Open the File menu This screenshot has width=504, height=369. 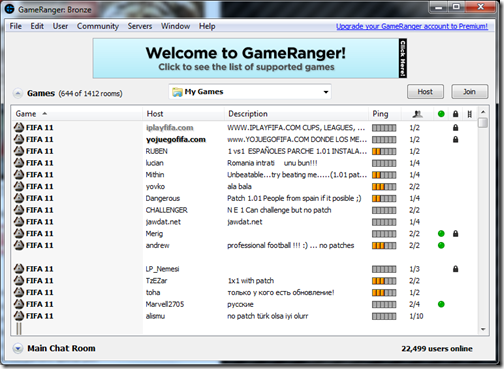click(16, 26)
